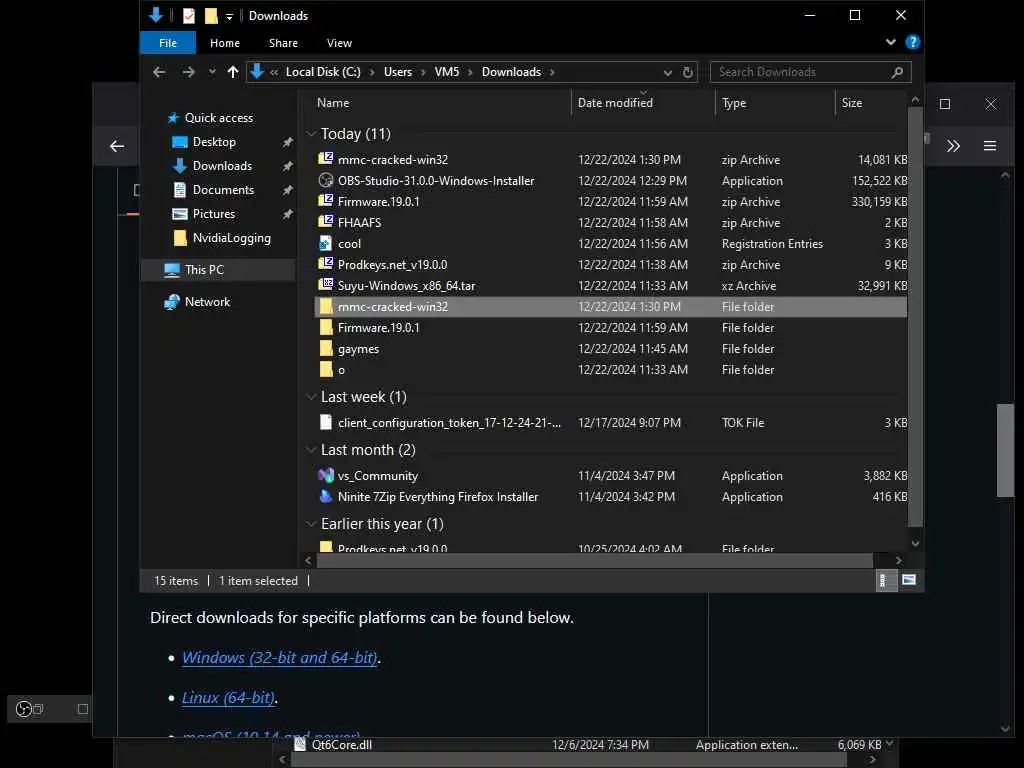This screenshot has width=1024, height=768.
Task: Open address bar history dropdown
Action: click(667, 72)
